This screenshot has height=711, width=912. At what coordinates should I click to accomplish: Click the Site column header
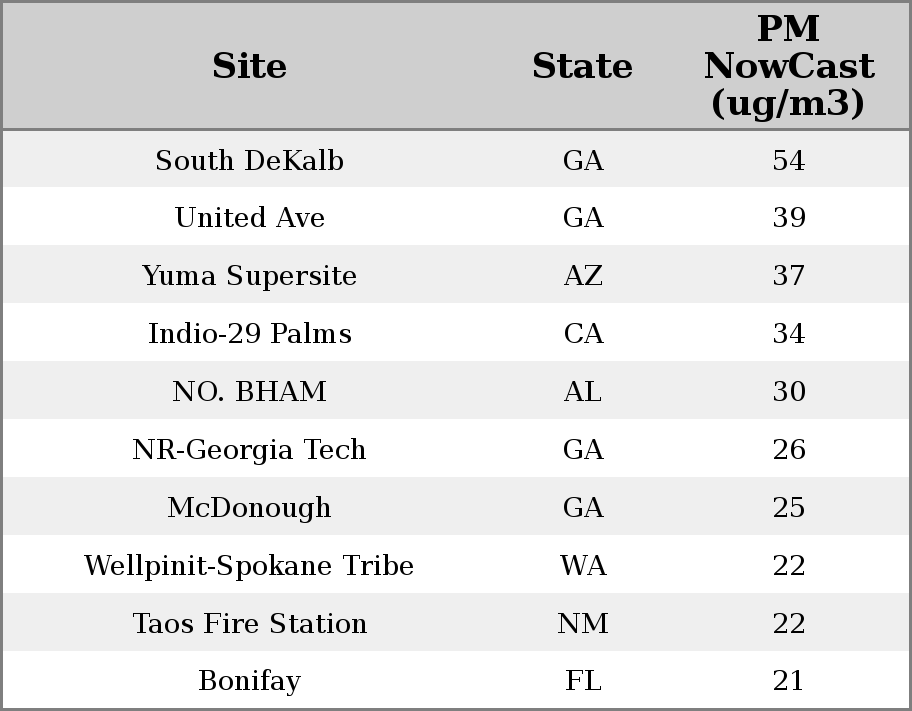249,66
